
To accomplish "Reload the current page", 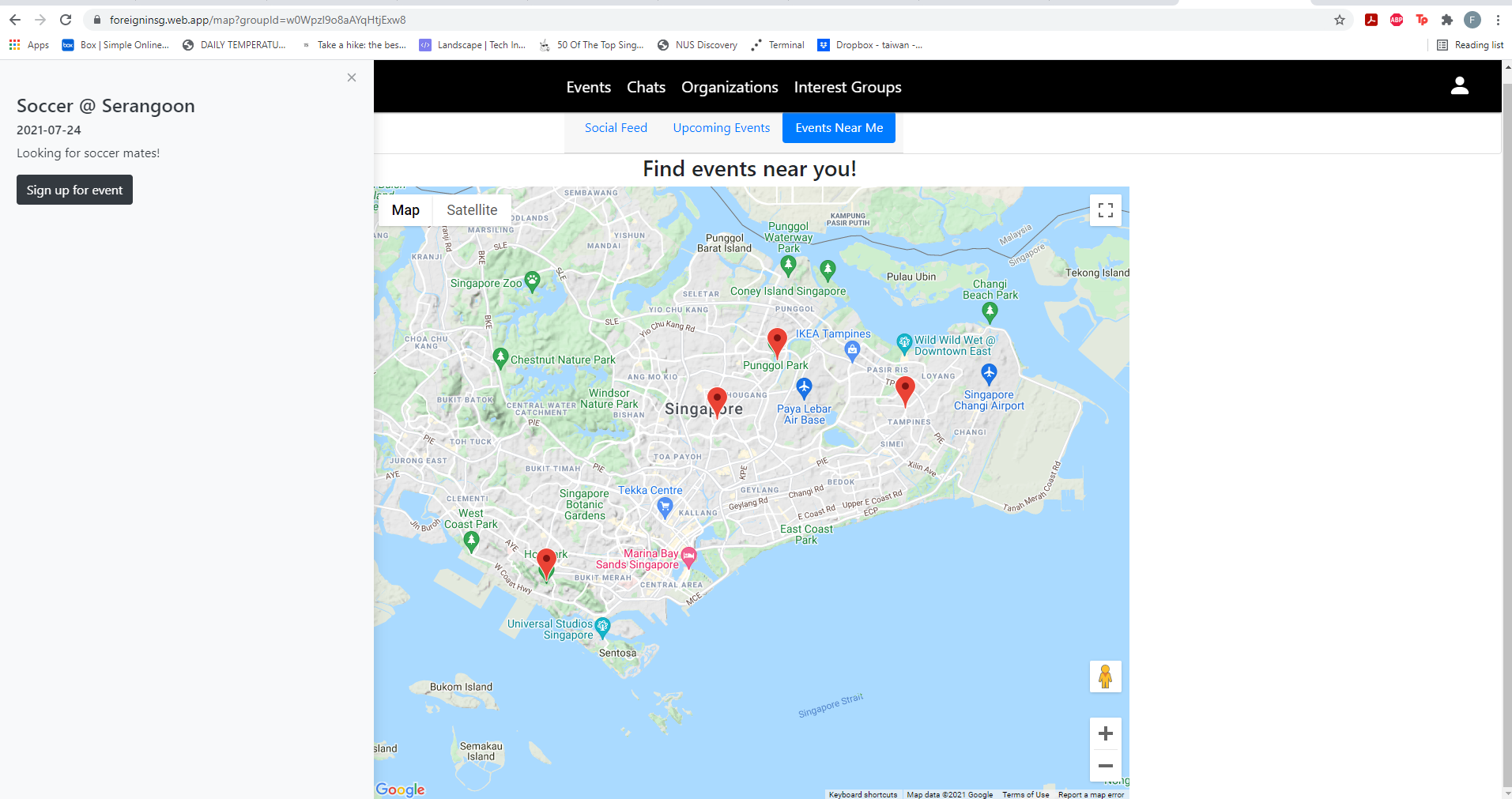I will coord(66,20).
